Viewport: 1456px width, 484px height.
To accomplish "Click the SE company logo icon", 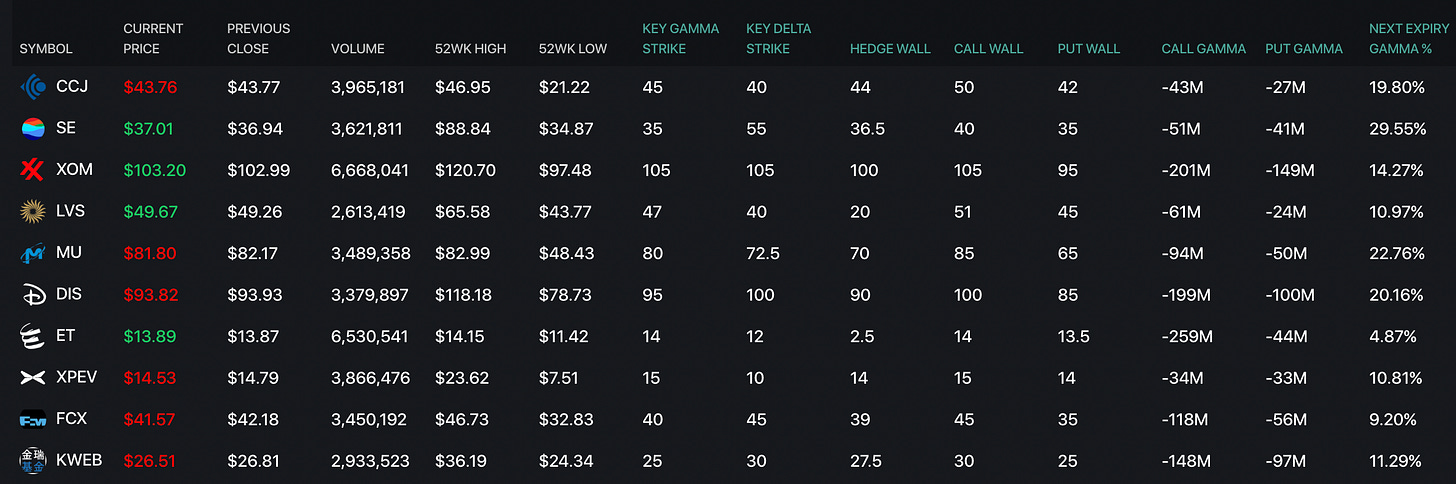I will tap(33, 128).
